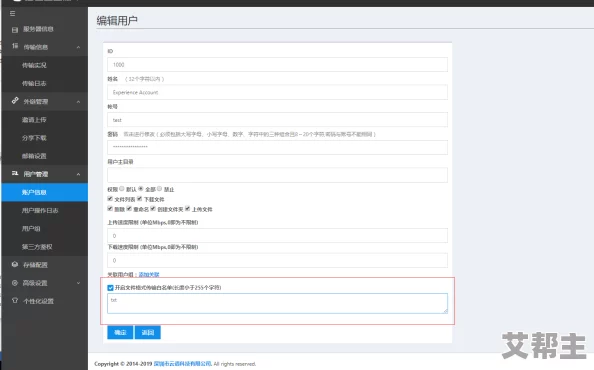Open 传输实况 page
The image size is (594, 370).
(45, 65)
